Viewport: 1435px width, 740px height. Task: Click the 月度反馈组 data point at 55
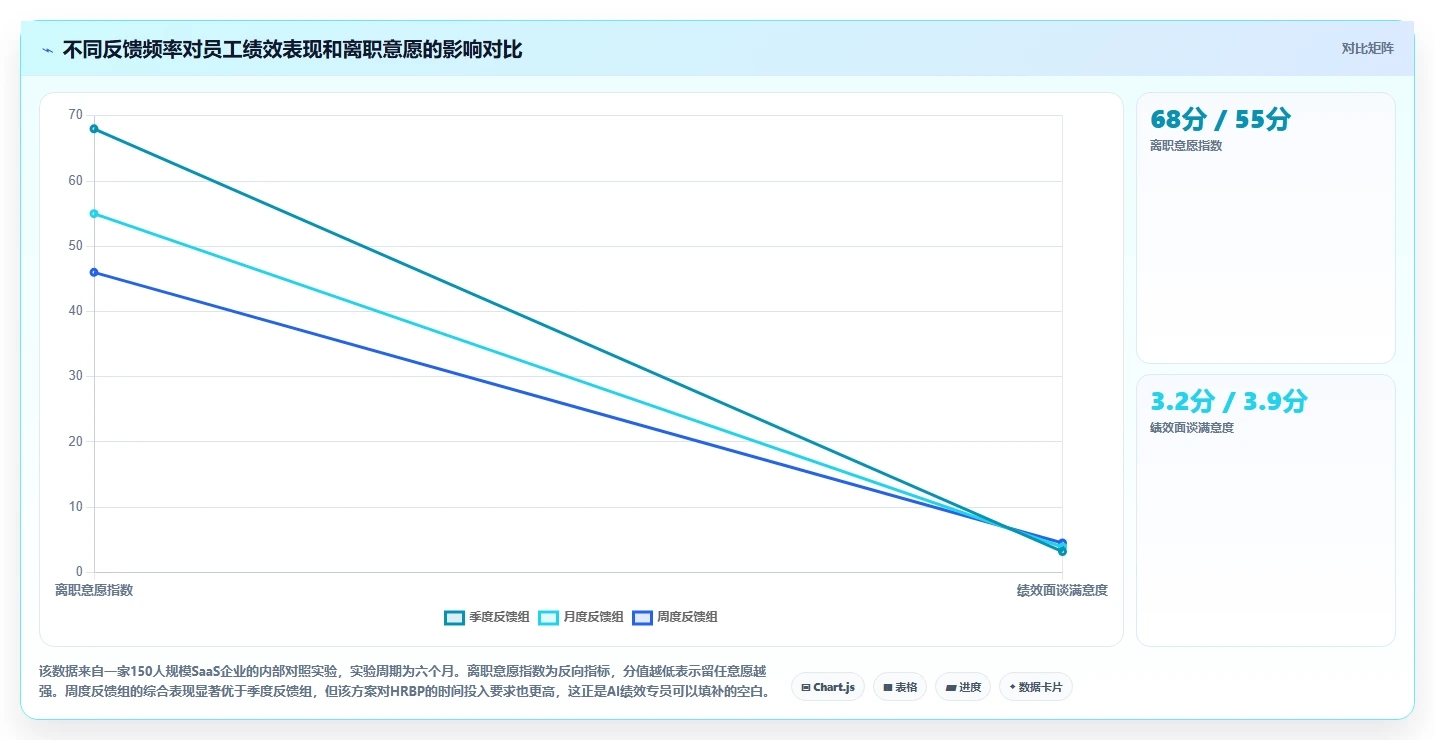(x=94, y=213)
